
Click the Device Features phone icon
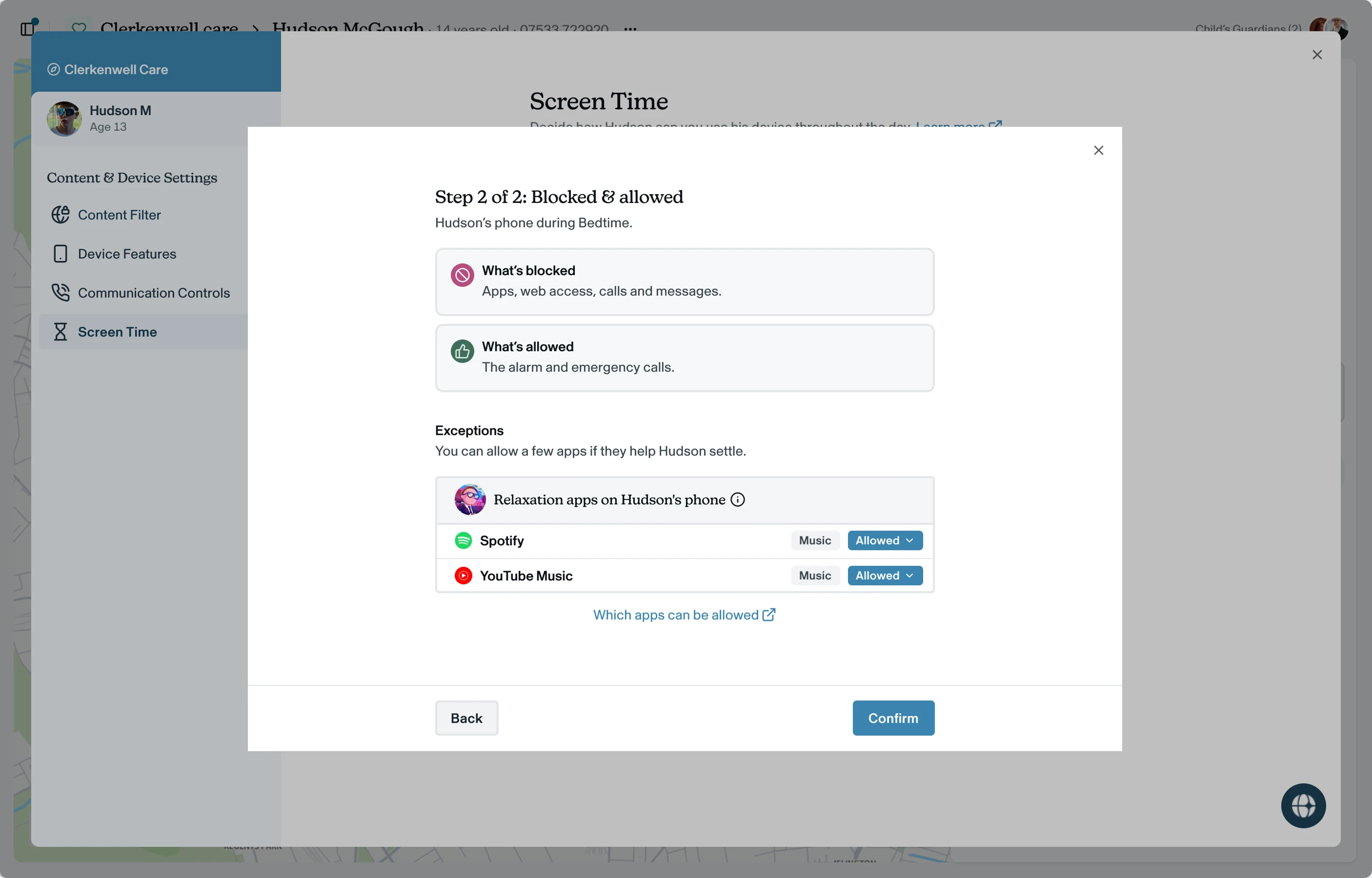tap(61, 254)
